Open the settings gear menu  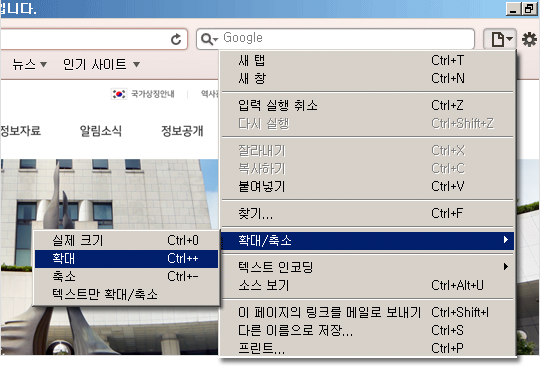coord(529,39)
